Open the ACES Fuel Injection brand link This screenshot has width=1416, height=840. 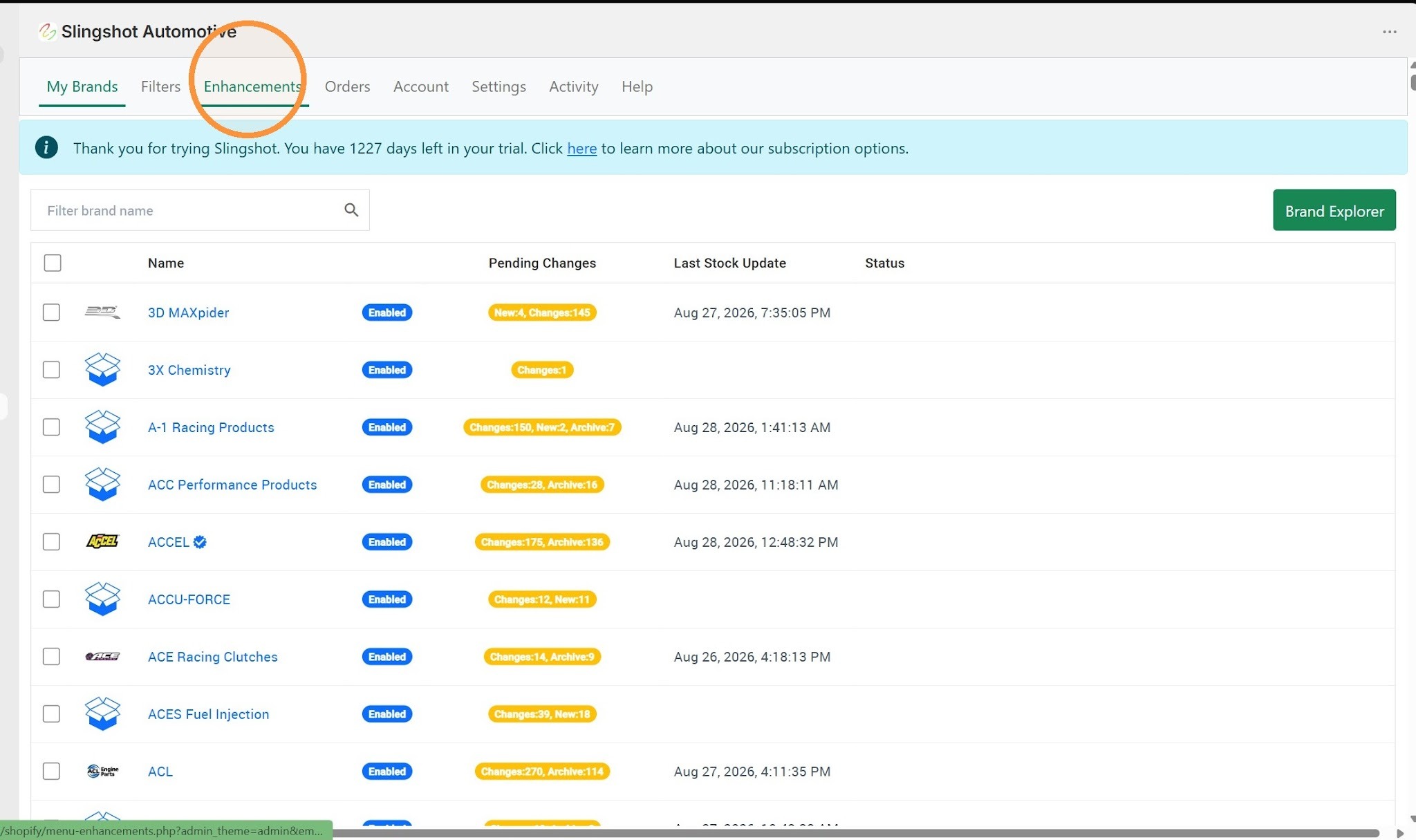[x=209, y=714]
